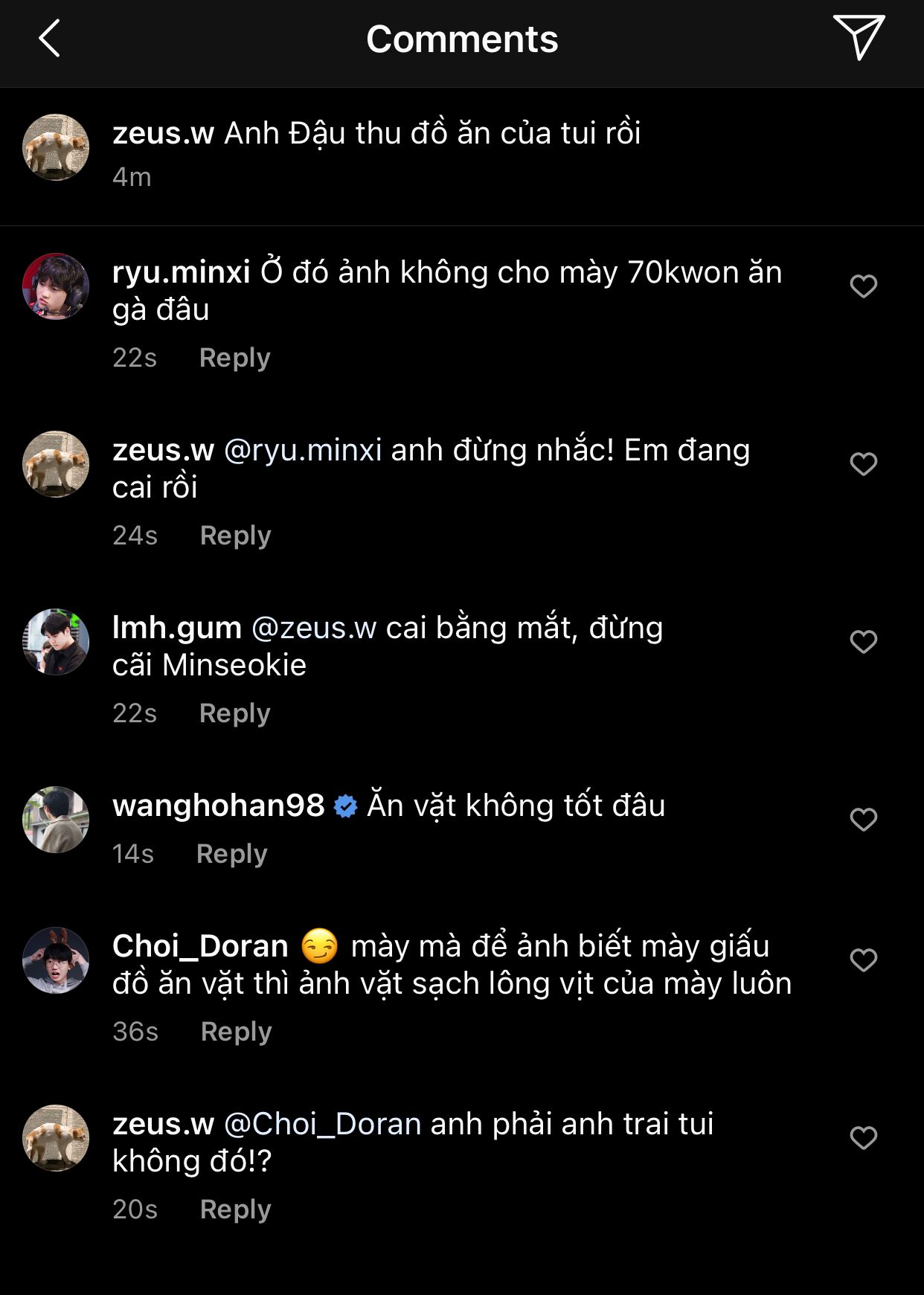Open the share paper plane icon
The height and width of the screenshot is (1295, 924).
[858, 37]
